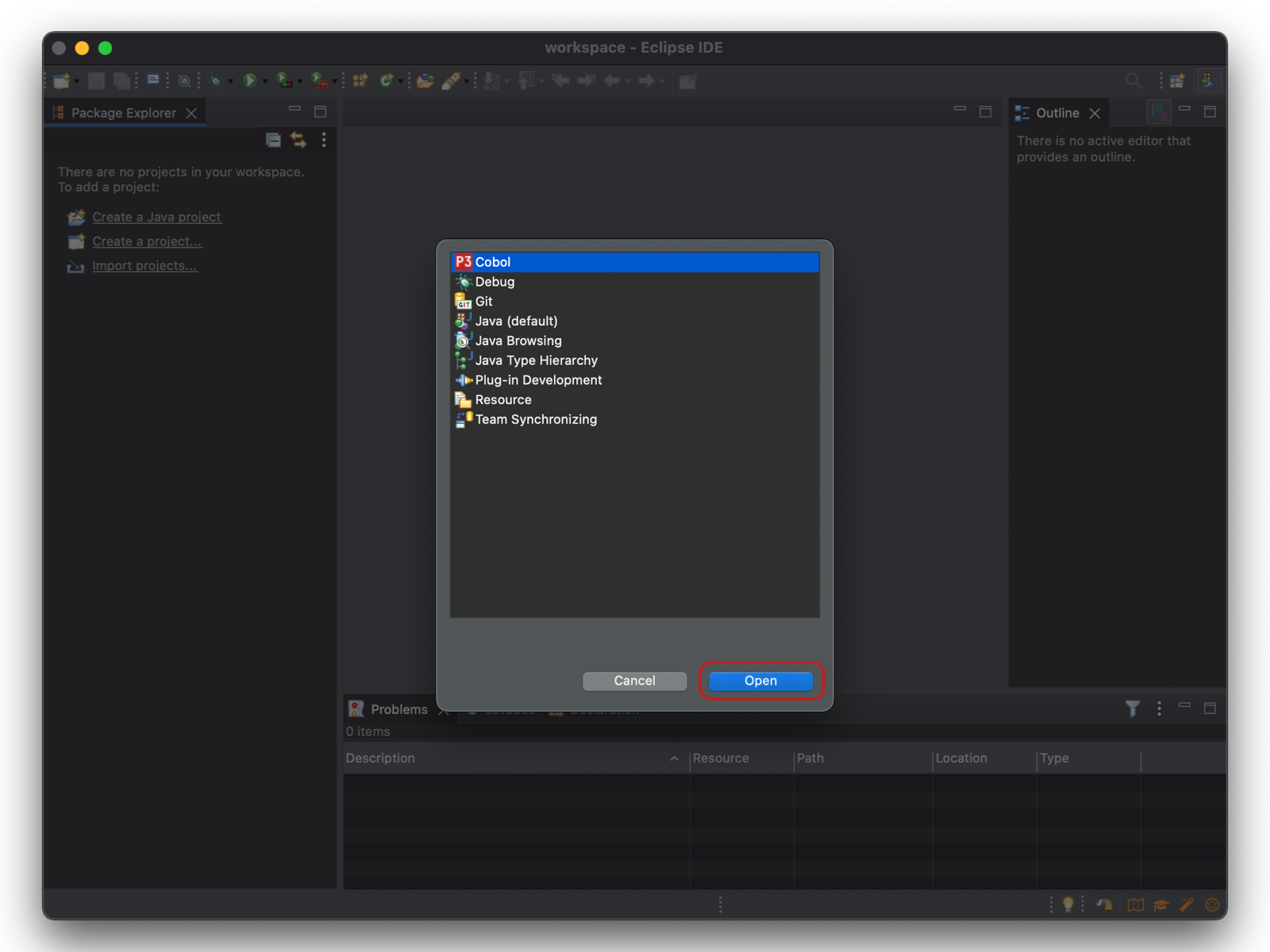The height and width of the screenshot is (952, 1270).
Task: Click the Forward navigation arrow
Action: [647, 81]
